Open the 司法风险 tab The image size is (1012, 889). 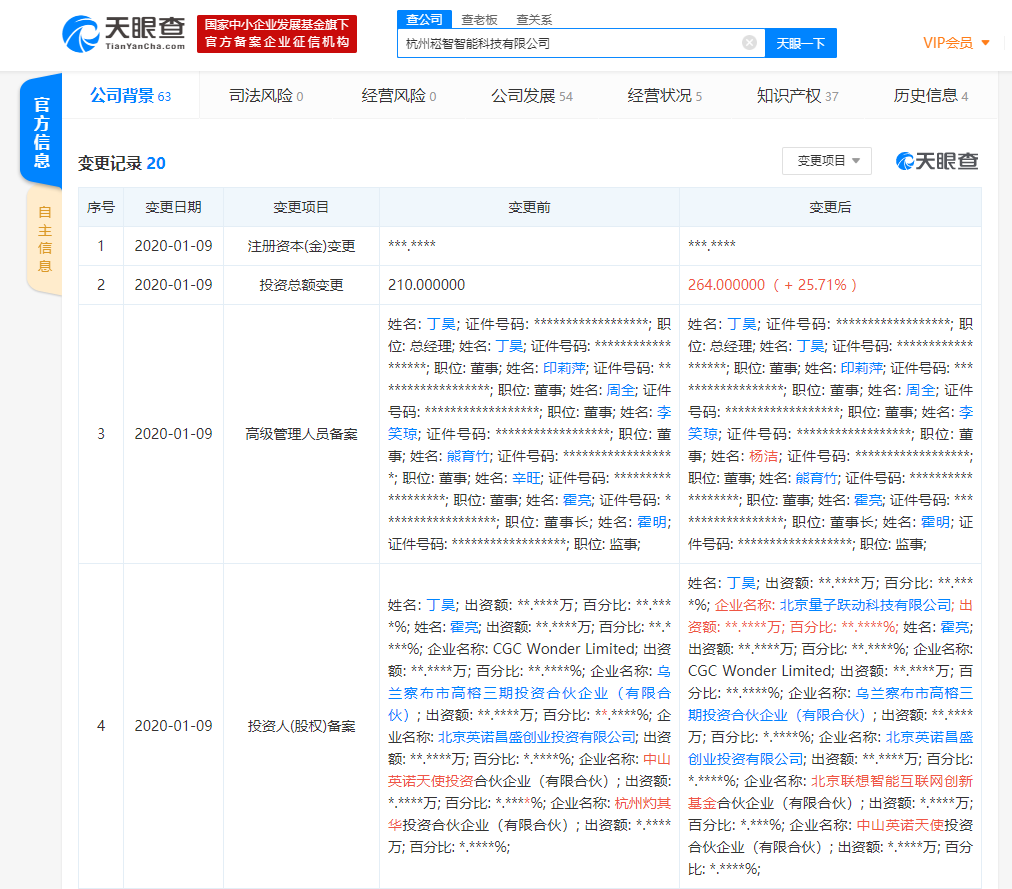tap(266, 96)
